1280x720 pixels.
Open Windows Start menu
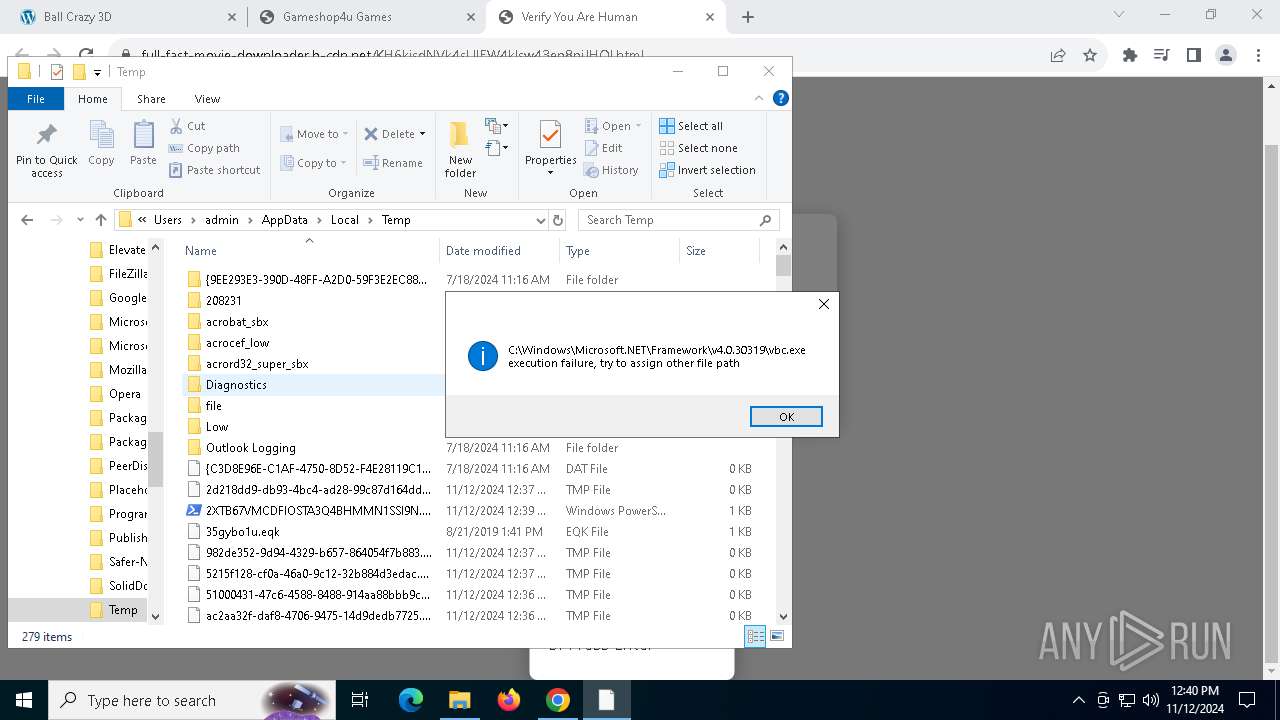(24, 700)
